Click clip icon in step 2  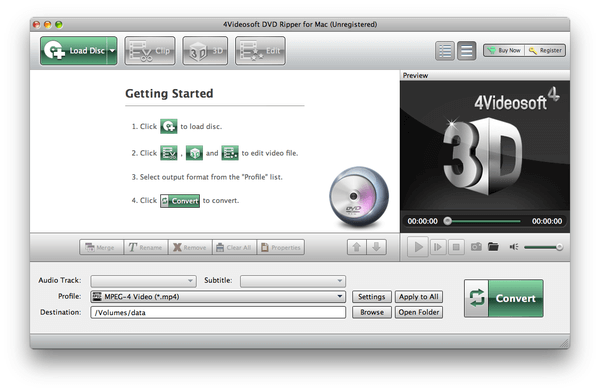pyautogui.click(x=169, y=153)
